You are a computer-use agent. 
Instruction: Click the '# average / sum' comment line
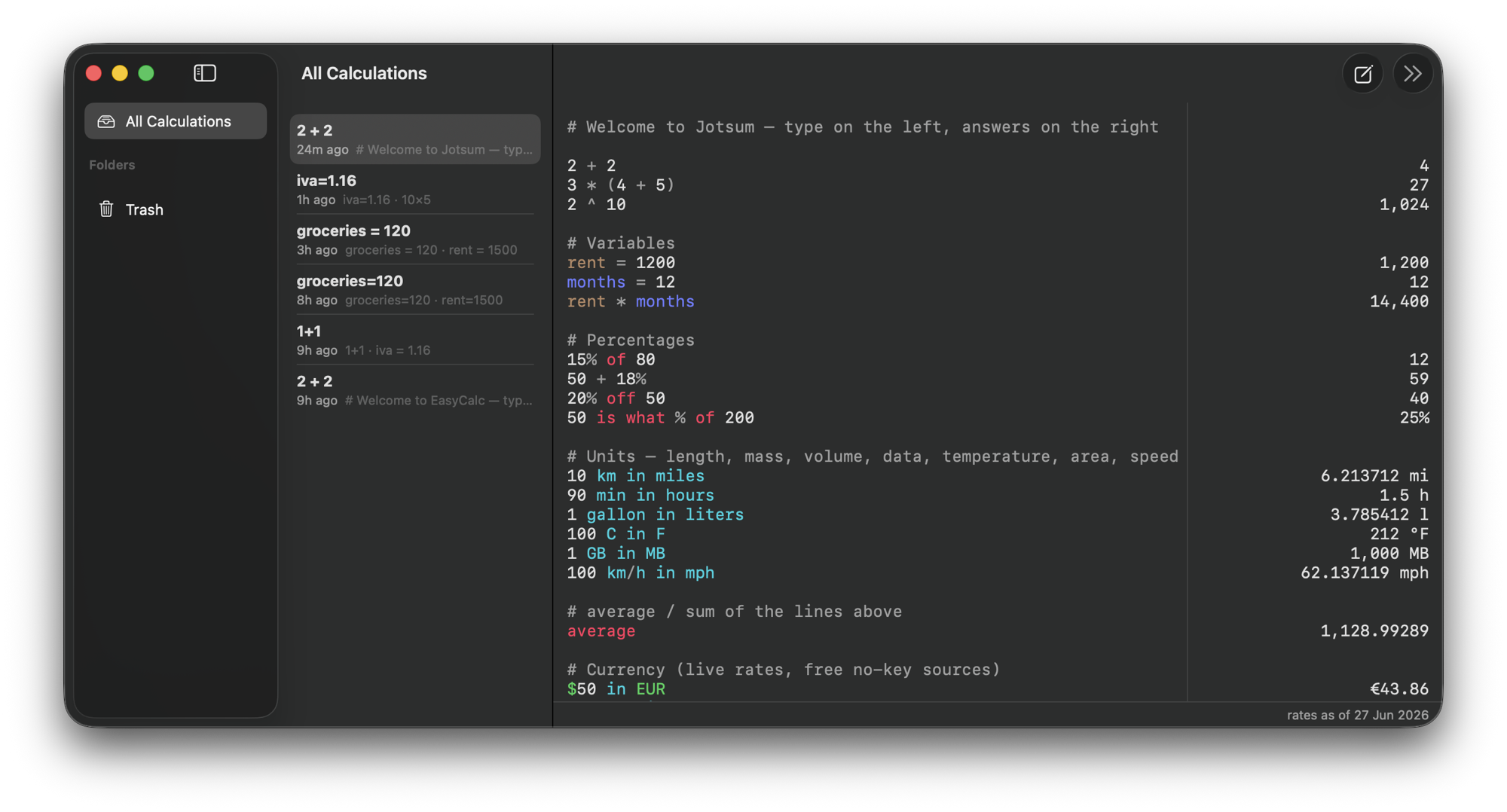735,611
